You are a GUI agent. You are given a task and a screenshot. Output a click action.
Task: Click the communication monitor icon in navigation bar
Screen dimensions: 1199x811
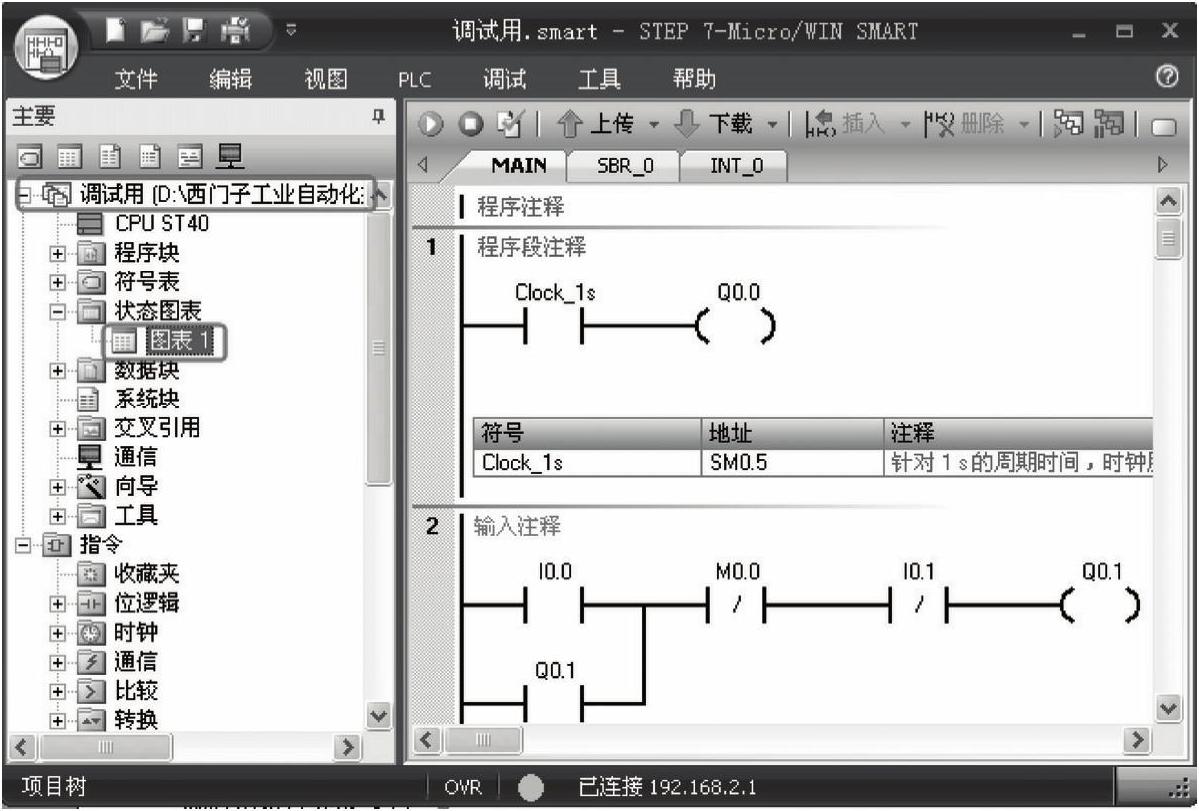click(229, 157)
